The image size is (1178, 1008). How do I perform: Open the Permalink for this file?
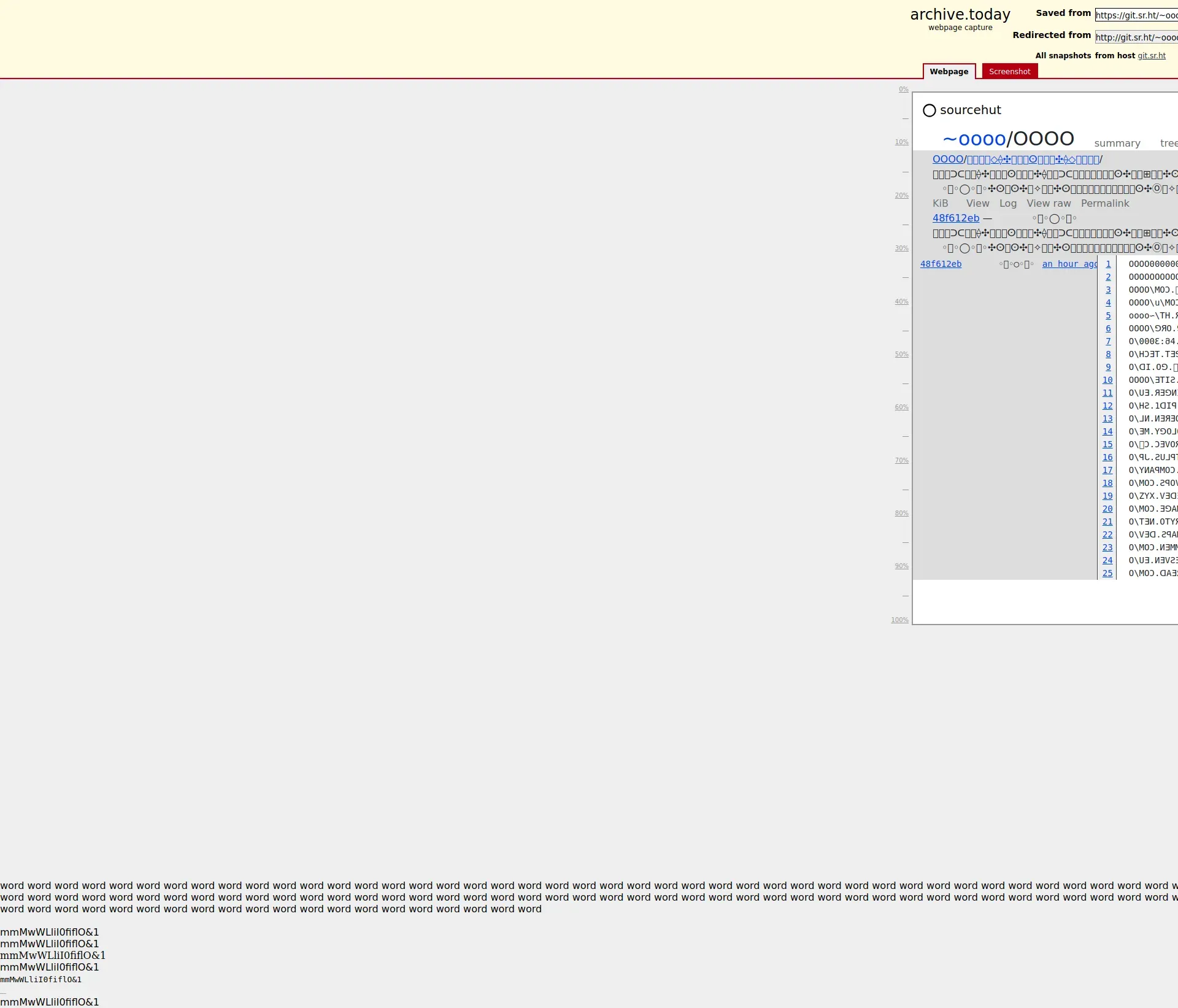click(1104, 204)
